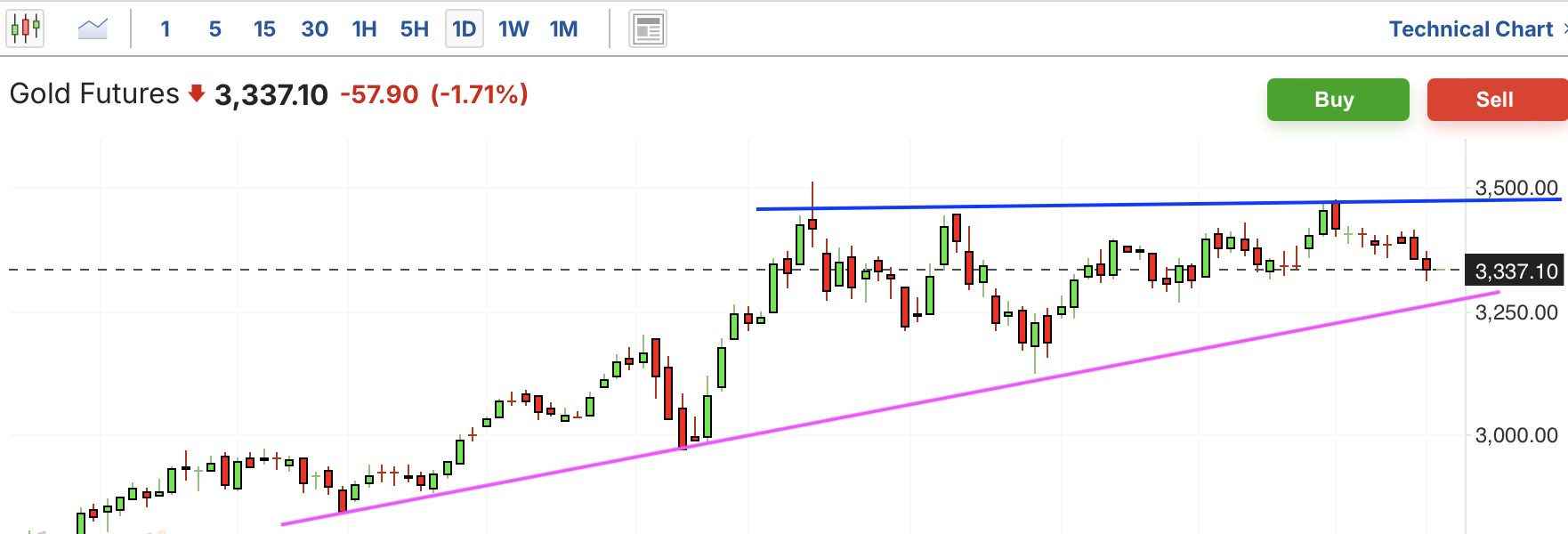
Task: Click the -57.90 change value
Action: 379,94
